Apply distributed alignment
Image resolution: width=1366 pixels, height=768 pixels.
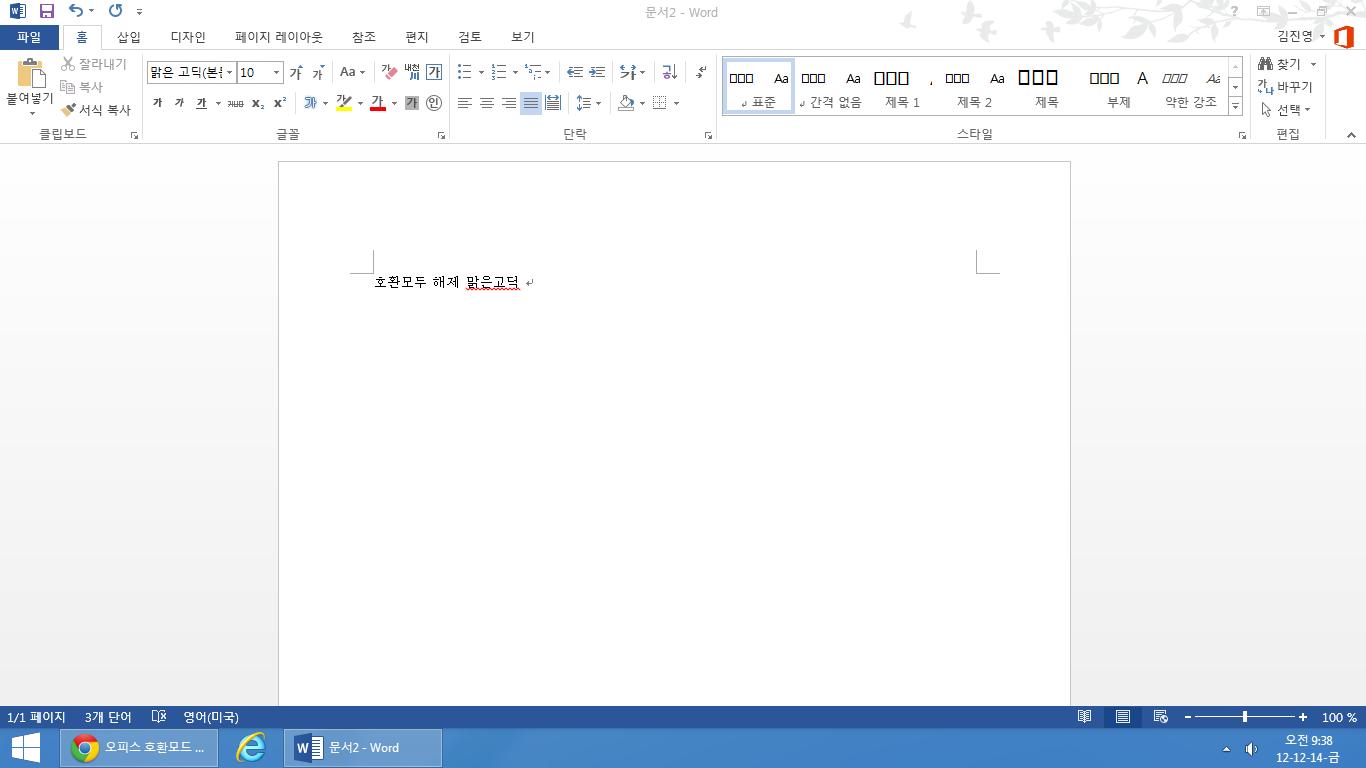point(553,103)
